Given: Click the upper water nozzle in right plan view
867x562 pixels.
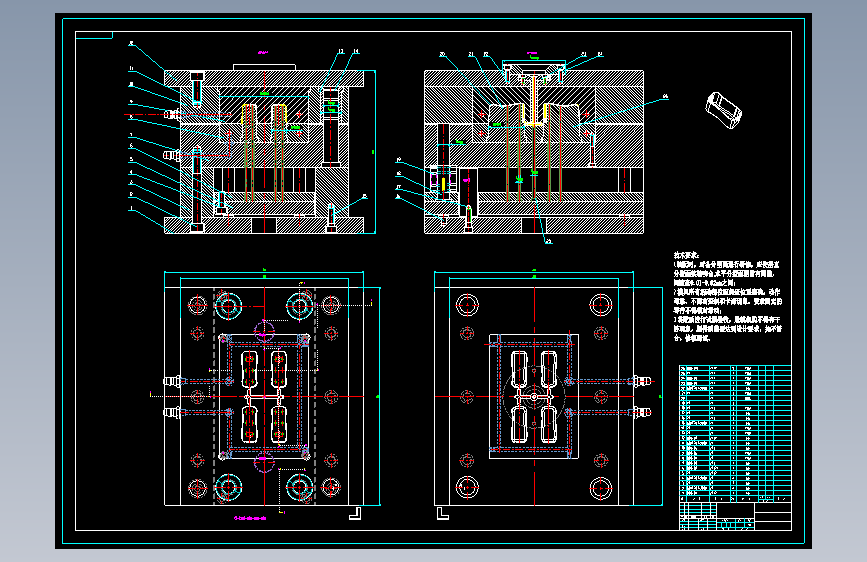Looking at the screenshot, I should (x=642, y=381).
